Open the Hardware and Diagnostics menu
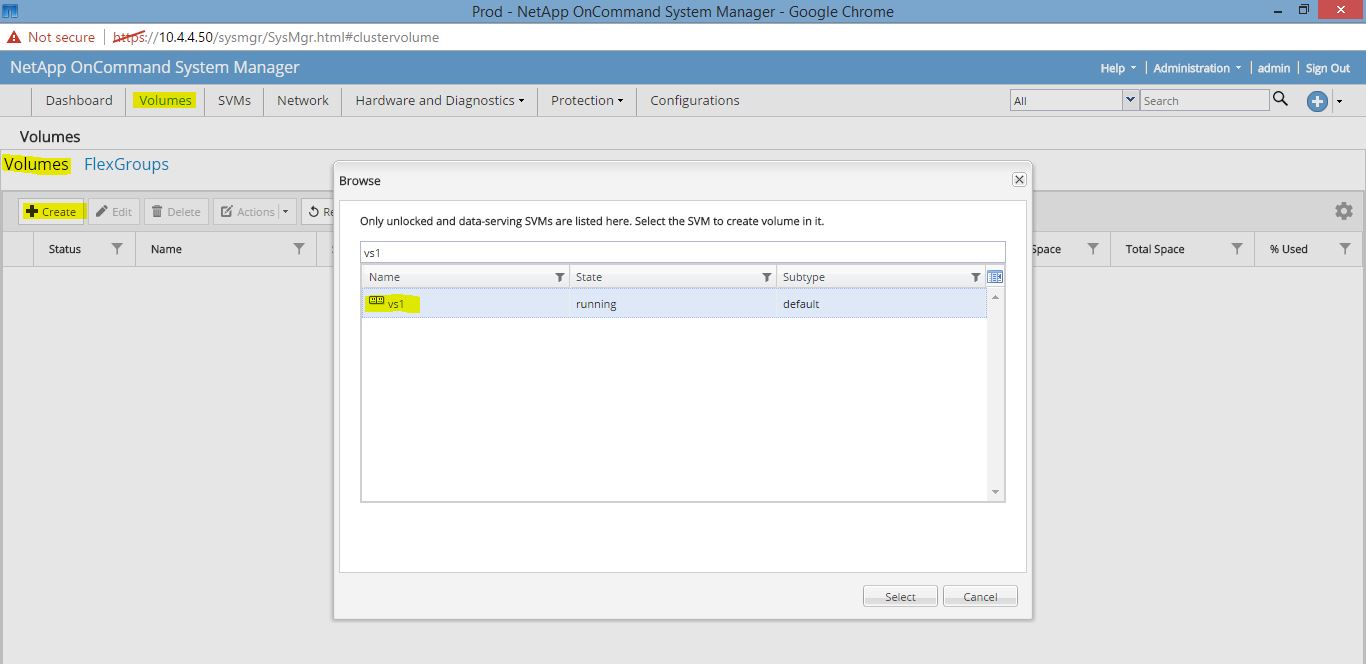The height and width of the screenshot is (664, 1366). [x=434, y=100]
